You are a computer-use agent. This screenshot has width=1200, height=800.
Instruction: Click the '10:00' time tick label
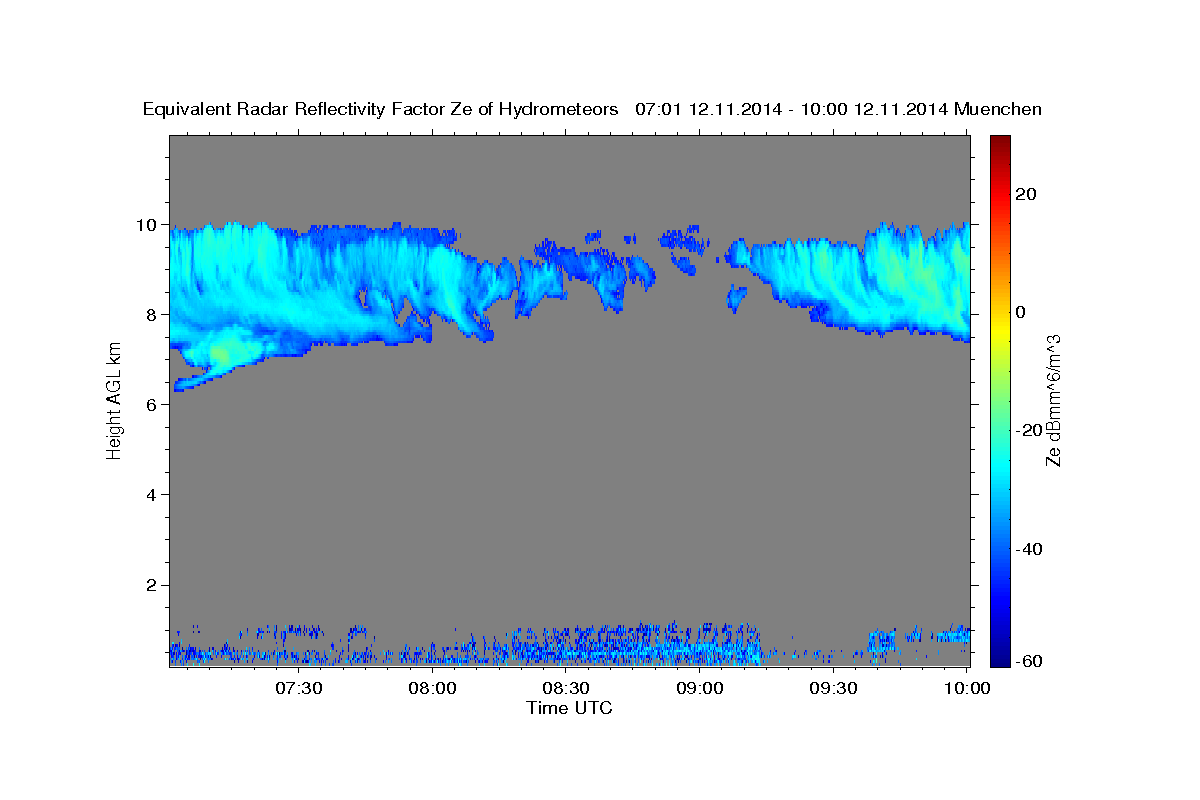[x=967, y=688]
